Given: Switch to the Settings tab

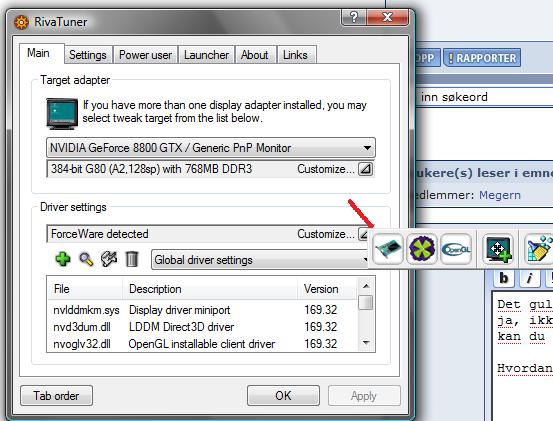Looking at the screenshot, I should click(x=88, y=55).
